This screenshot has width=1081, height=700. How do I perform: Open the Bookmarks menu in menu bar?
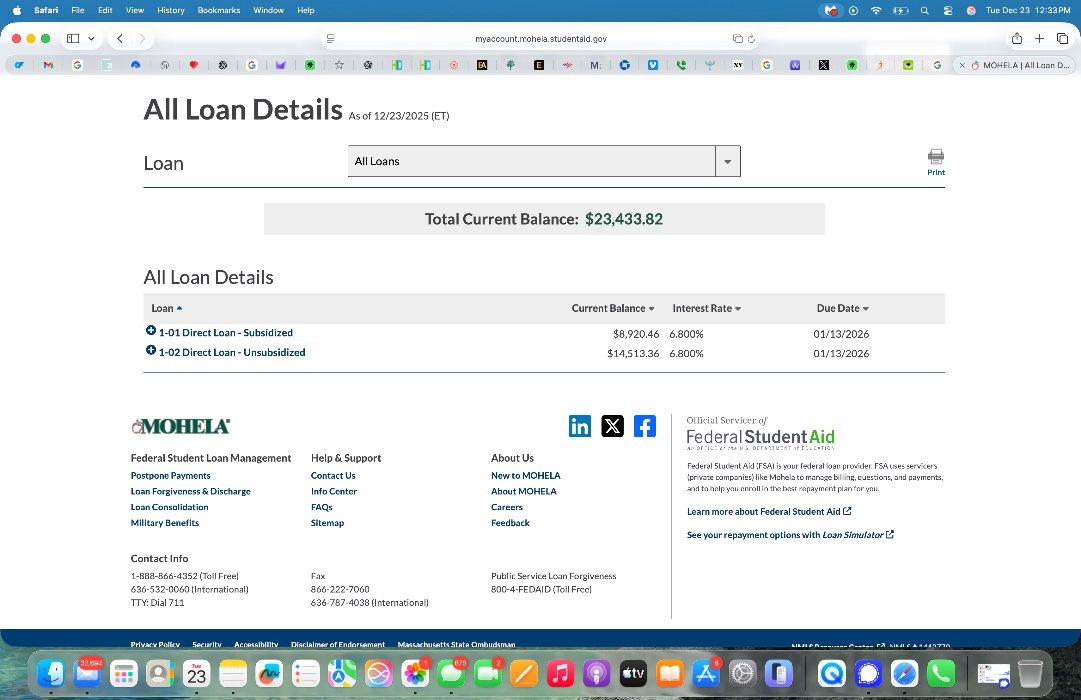218,10
